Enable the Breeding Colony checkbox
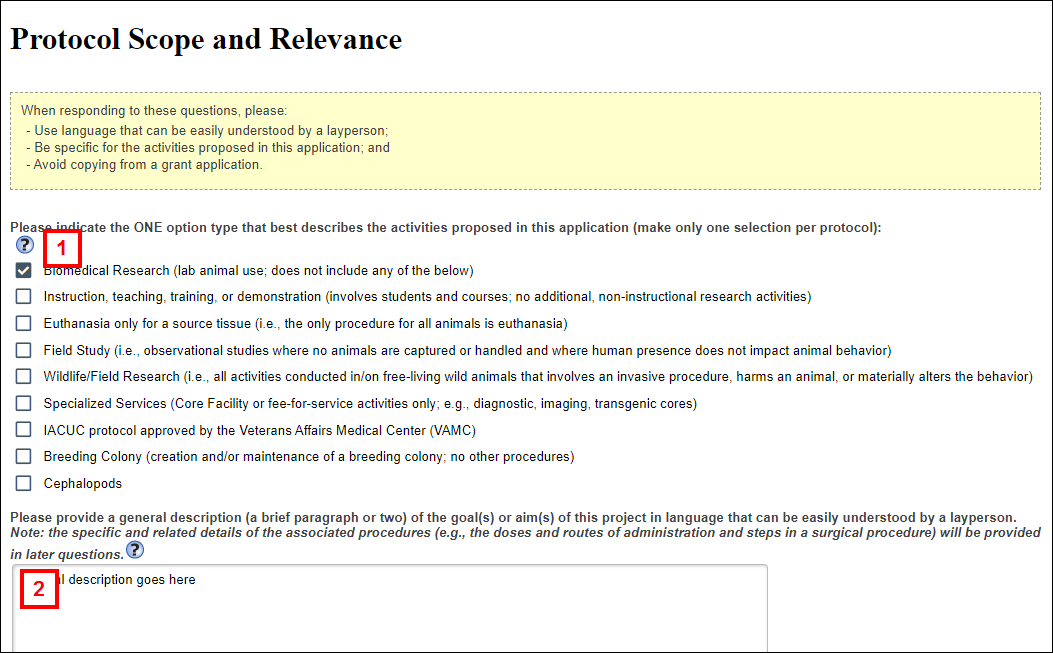1053x653 pixels. (24, 457)
